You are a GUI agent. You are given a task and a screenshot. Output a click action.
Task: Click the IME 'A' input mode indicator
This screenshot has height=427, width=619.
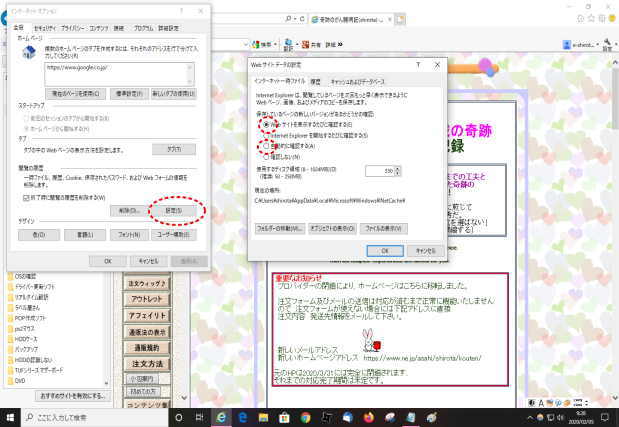pos(541,403)
